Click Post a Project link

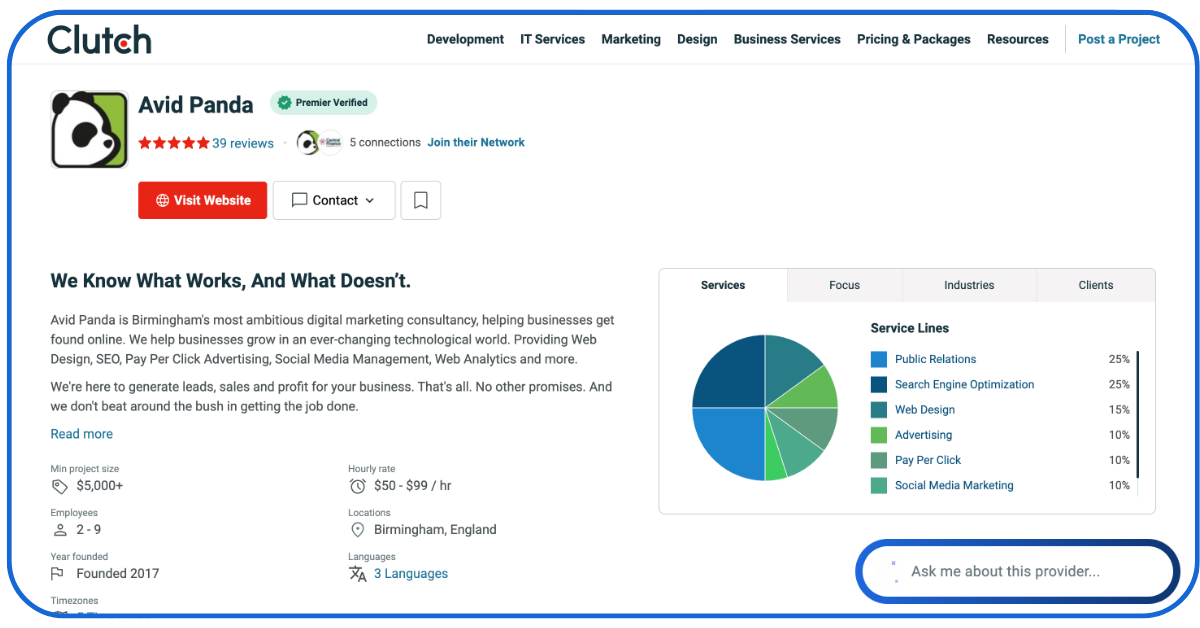(x=1119, y=39)
